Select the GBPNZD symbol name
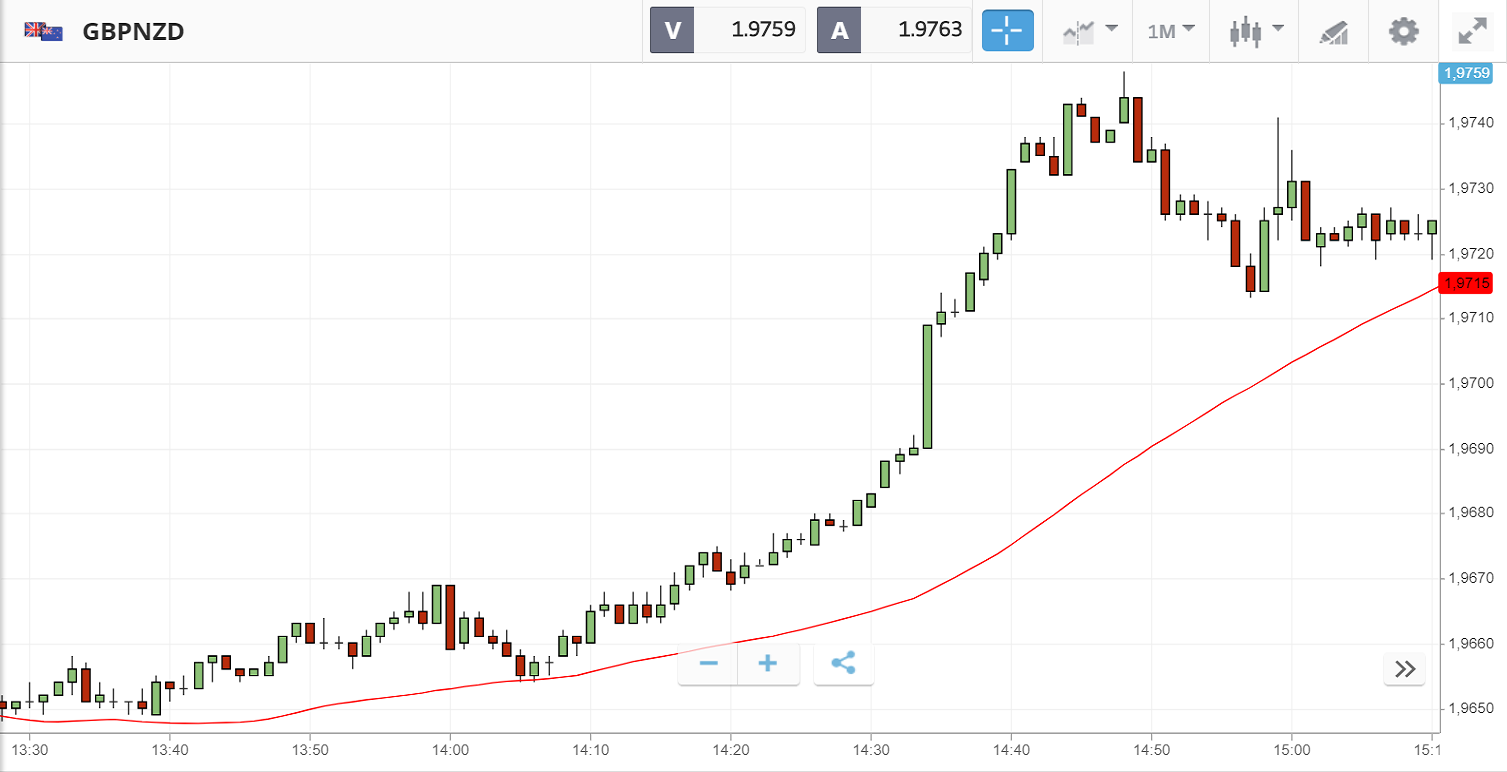The image size is (1507, 772). (x=133, y=31)
